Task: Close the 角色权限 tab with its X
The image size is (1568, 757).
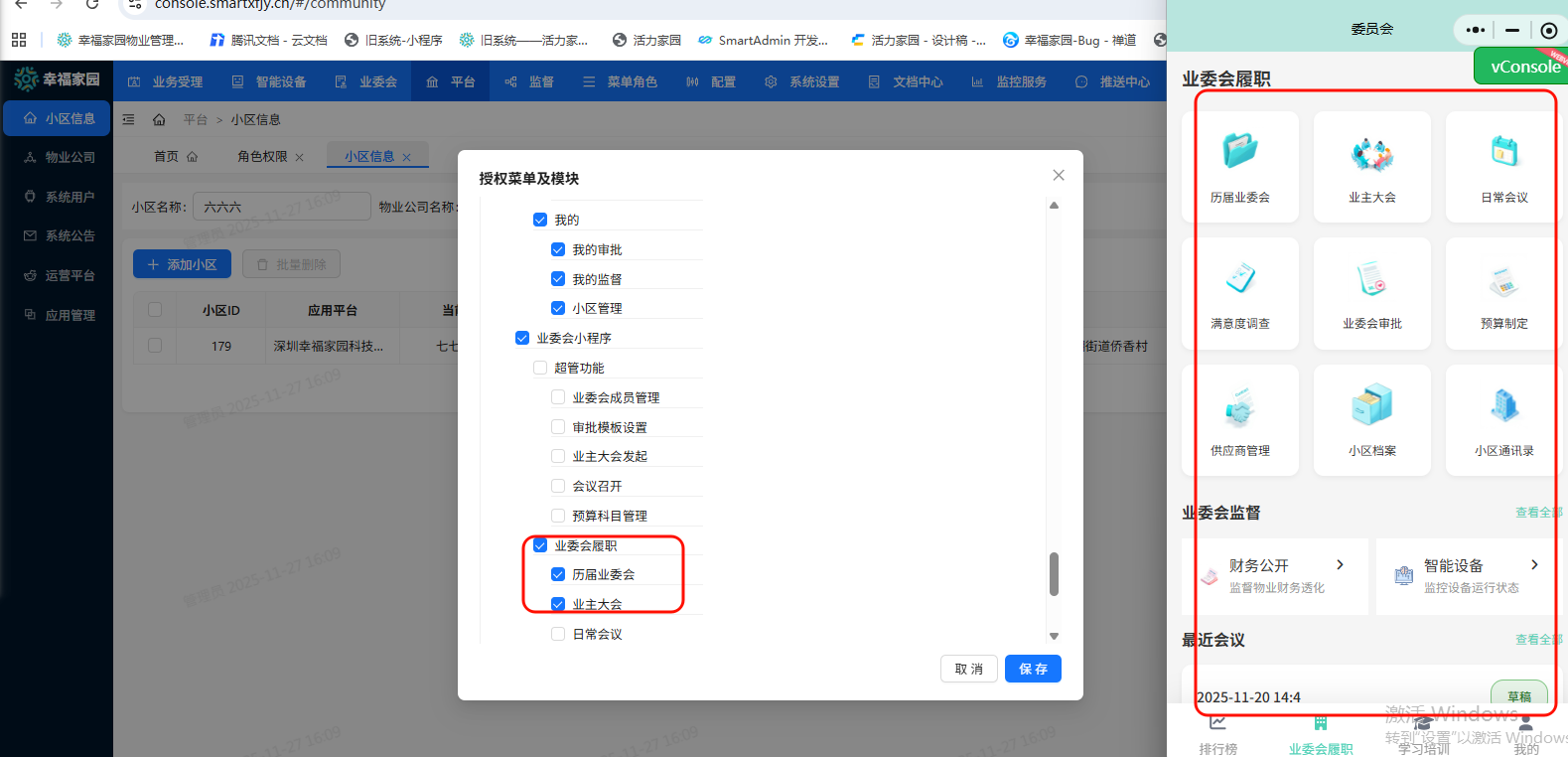Action: pyautogui.click(x=300, y=157)
